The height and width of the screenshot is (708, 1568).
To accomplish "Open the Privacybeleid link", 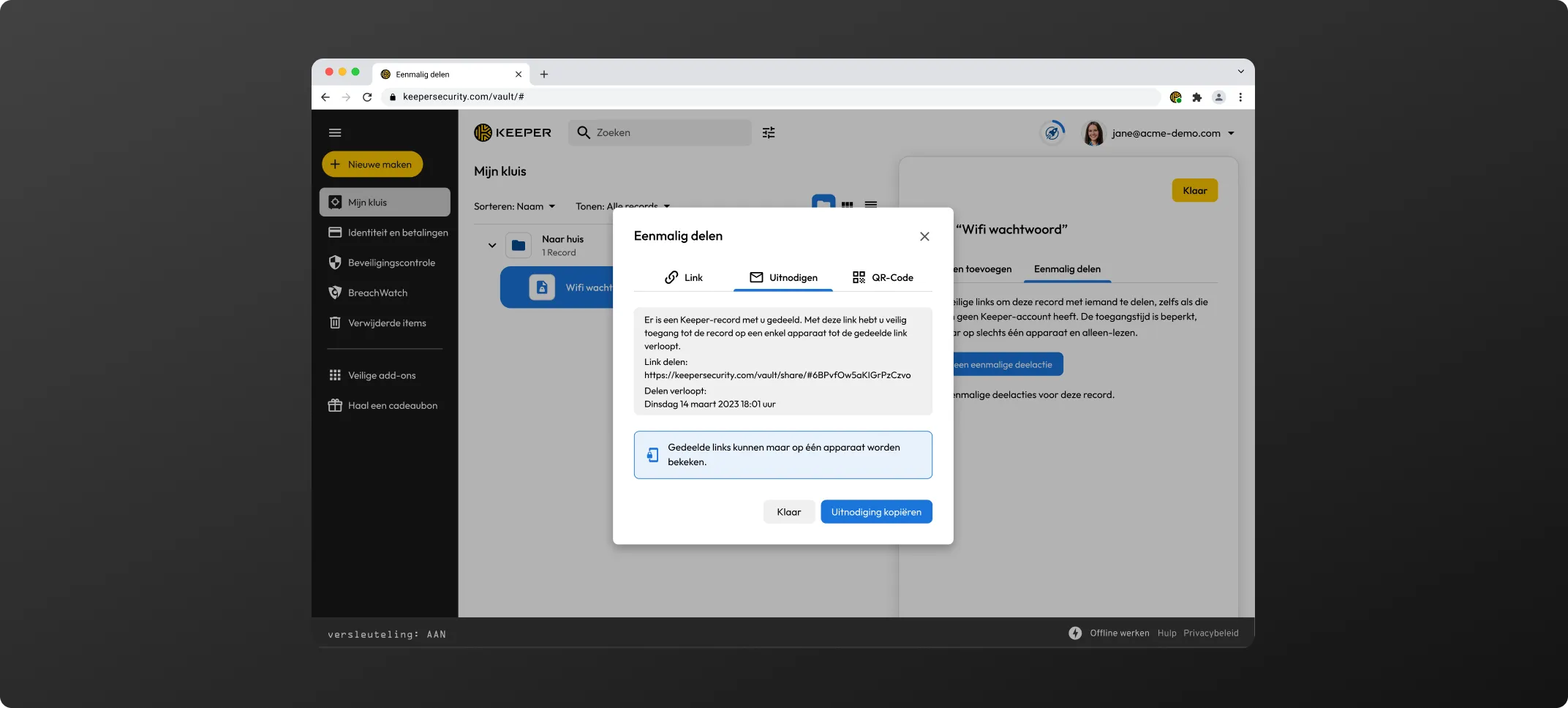I will click(x=1211, y=633).
